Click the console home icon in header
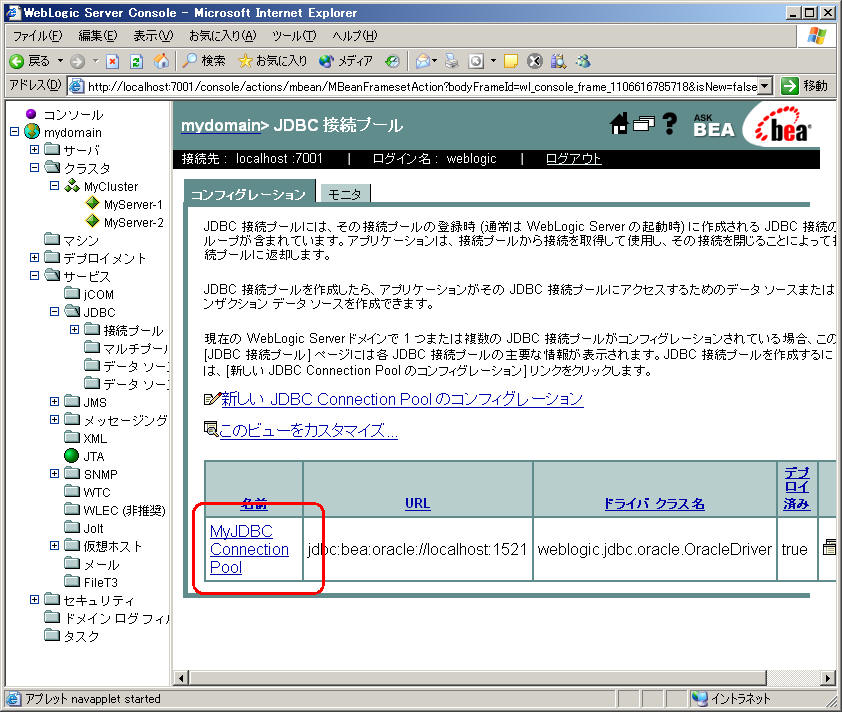This screenshot has width=842, height=712. (619, 124)
